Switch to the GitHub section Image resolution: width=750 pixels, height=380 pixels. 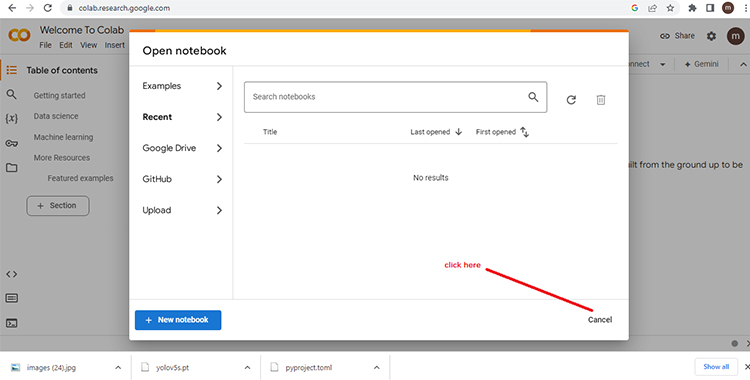tap(182, 179)
